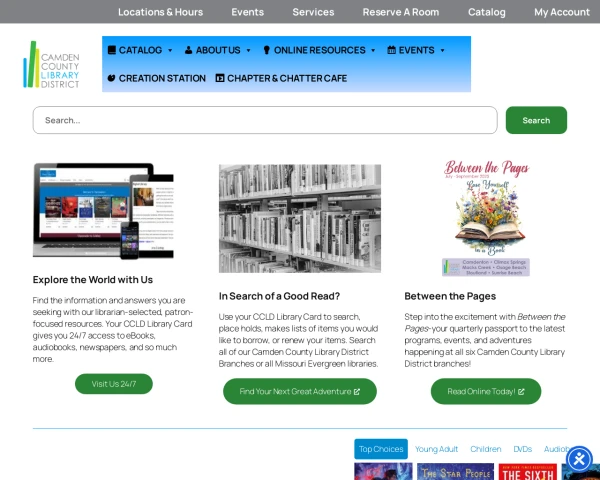Open the CHAPTER & CHATTER CAFE menu item

point(281,78)
